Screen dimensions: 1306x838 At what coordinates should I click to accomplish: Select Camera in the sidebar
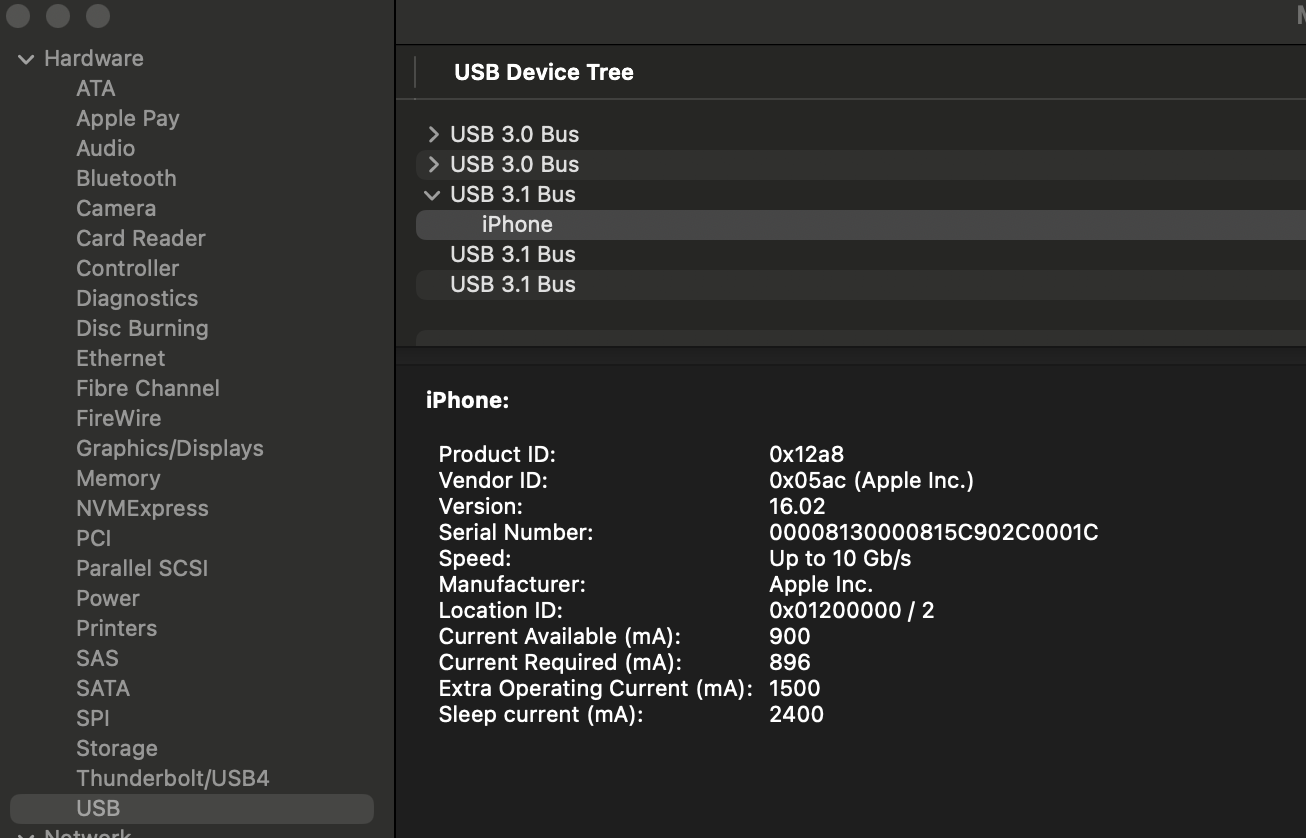[x=116, y=208]
